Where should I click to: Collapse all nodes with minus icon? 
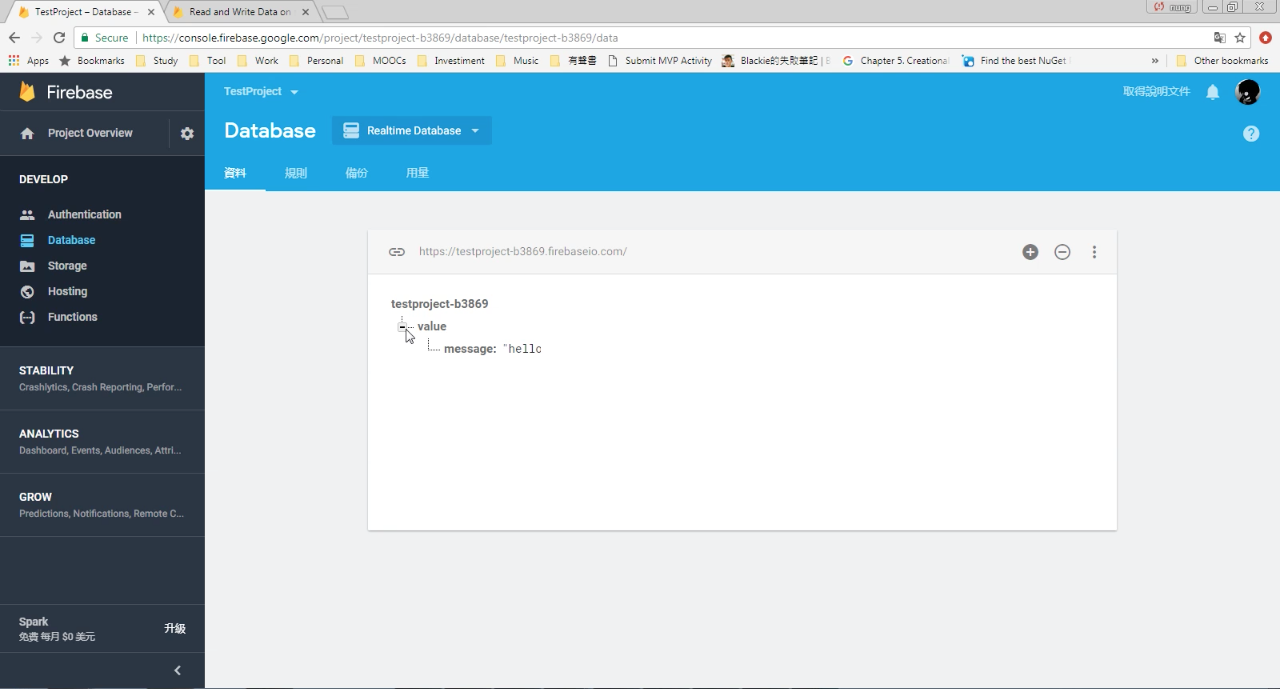pos(1062,252)
